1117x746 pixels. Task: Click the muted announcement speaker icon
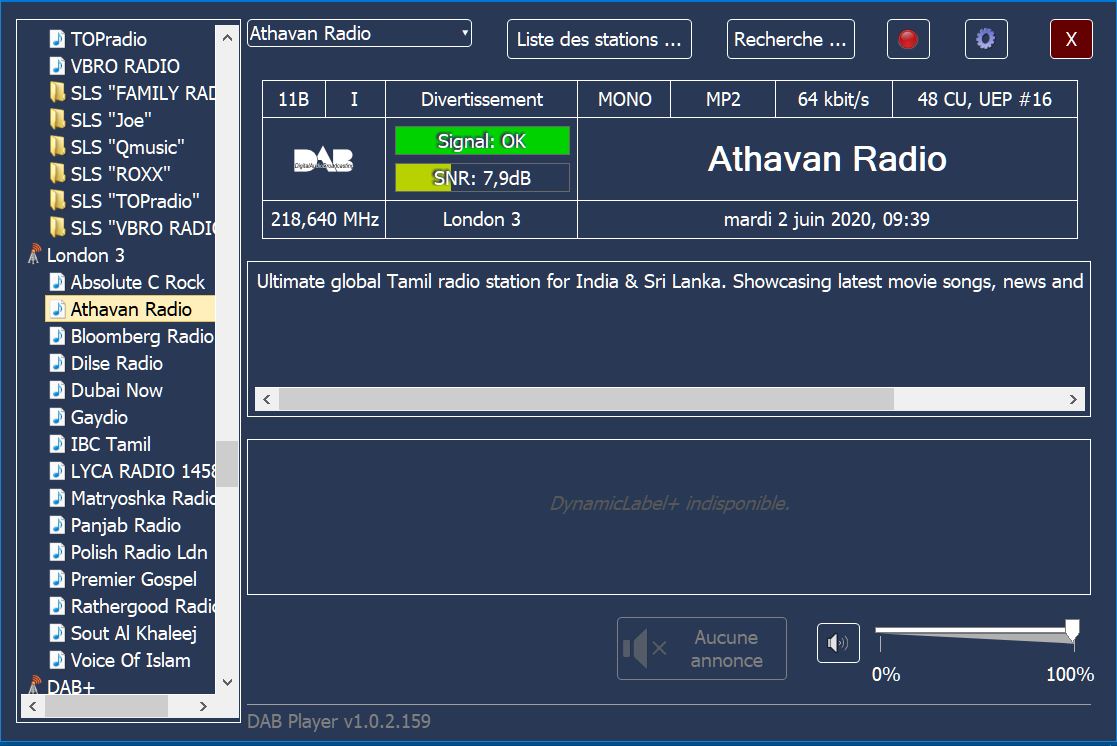644,648
